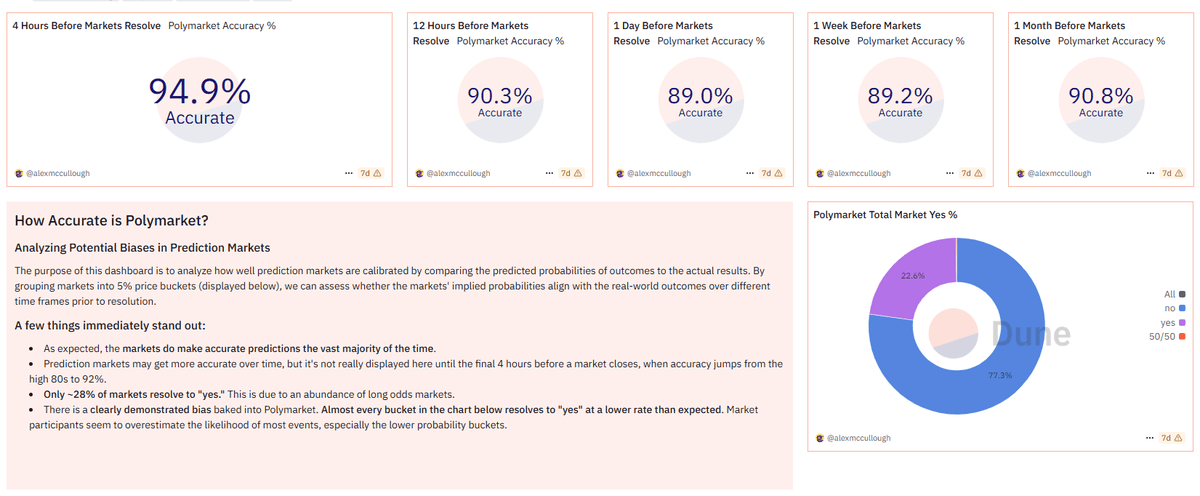Image resolution: width=1200 pixels, height=496 pixels.
Task: Open the three-dot menu on the 12 Hours card
Action: pos(549,173)
